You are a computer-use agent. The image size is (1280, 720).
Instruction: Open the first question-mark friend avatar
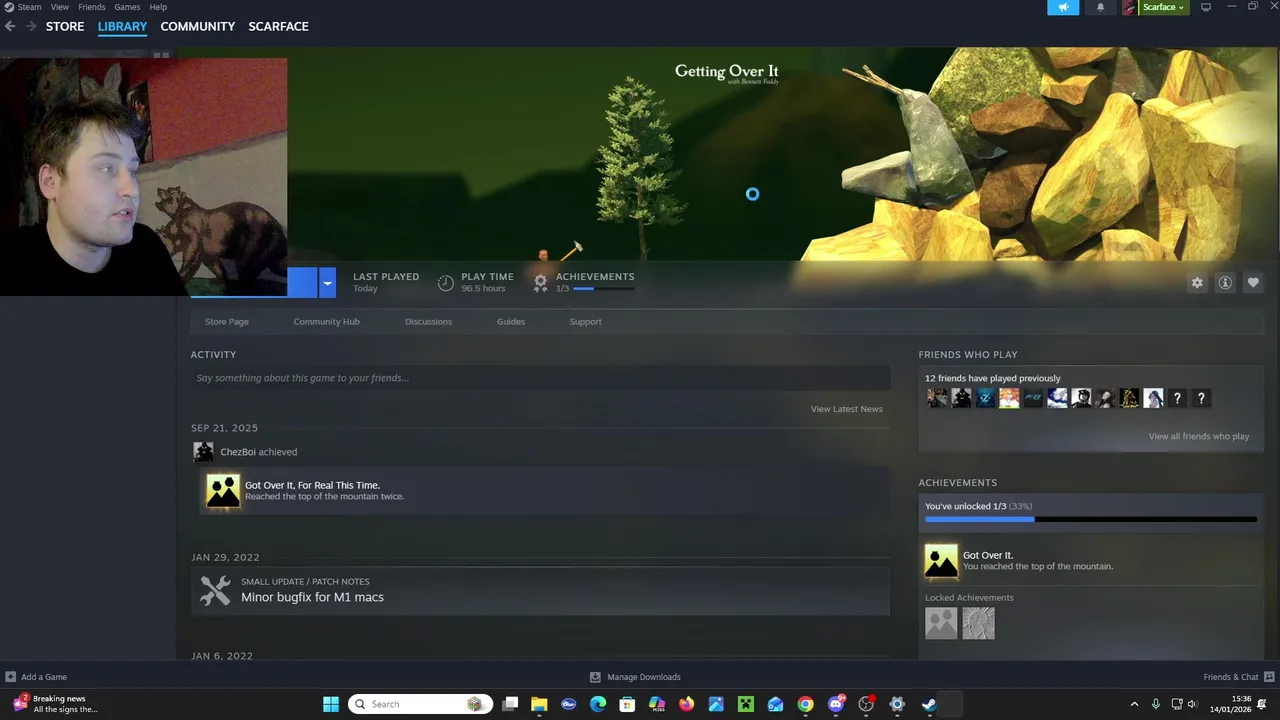(x=1177, y=398)
